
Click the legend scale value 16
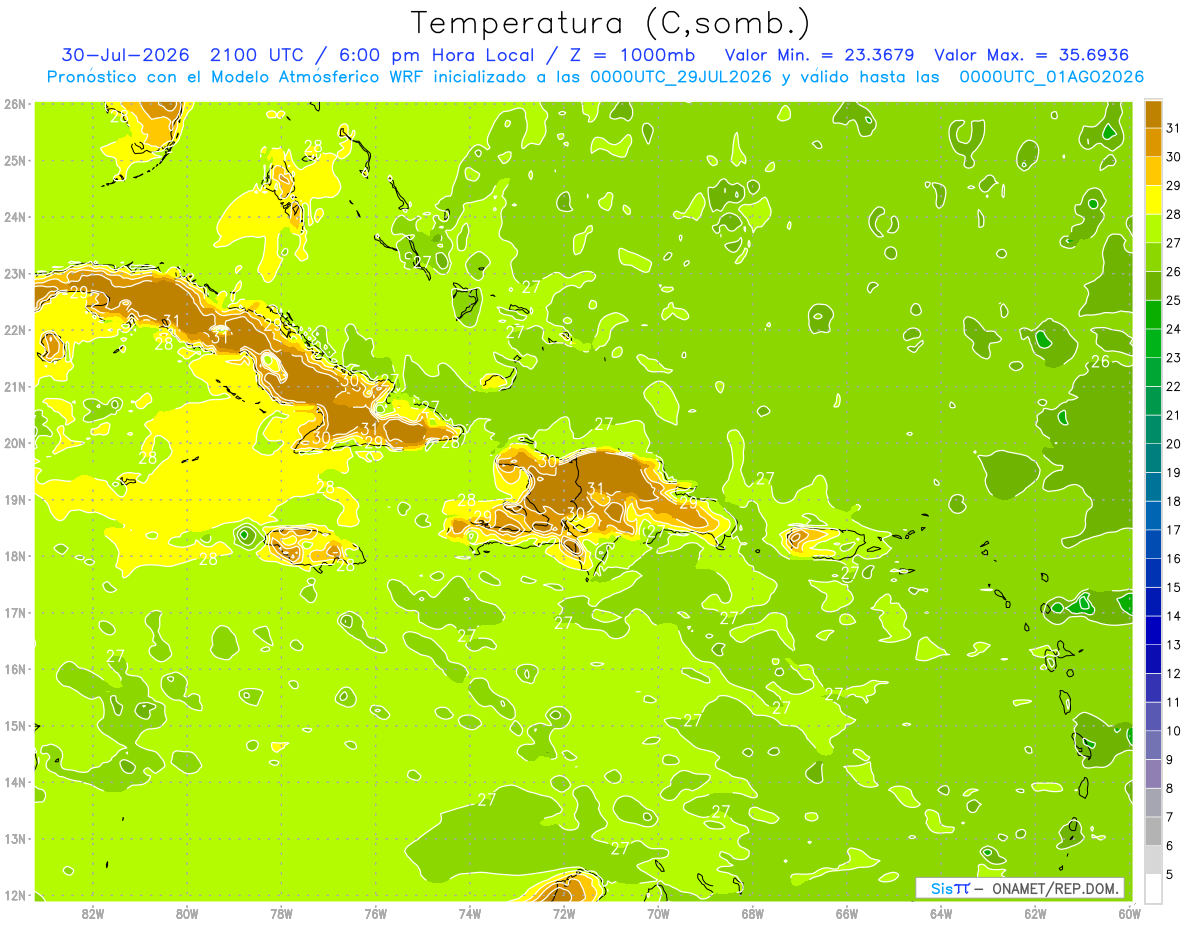pos(1173,558)
